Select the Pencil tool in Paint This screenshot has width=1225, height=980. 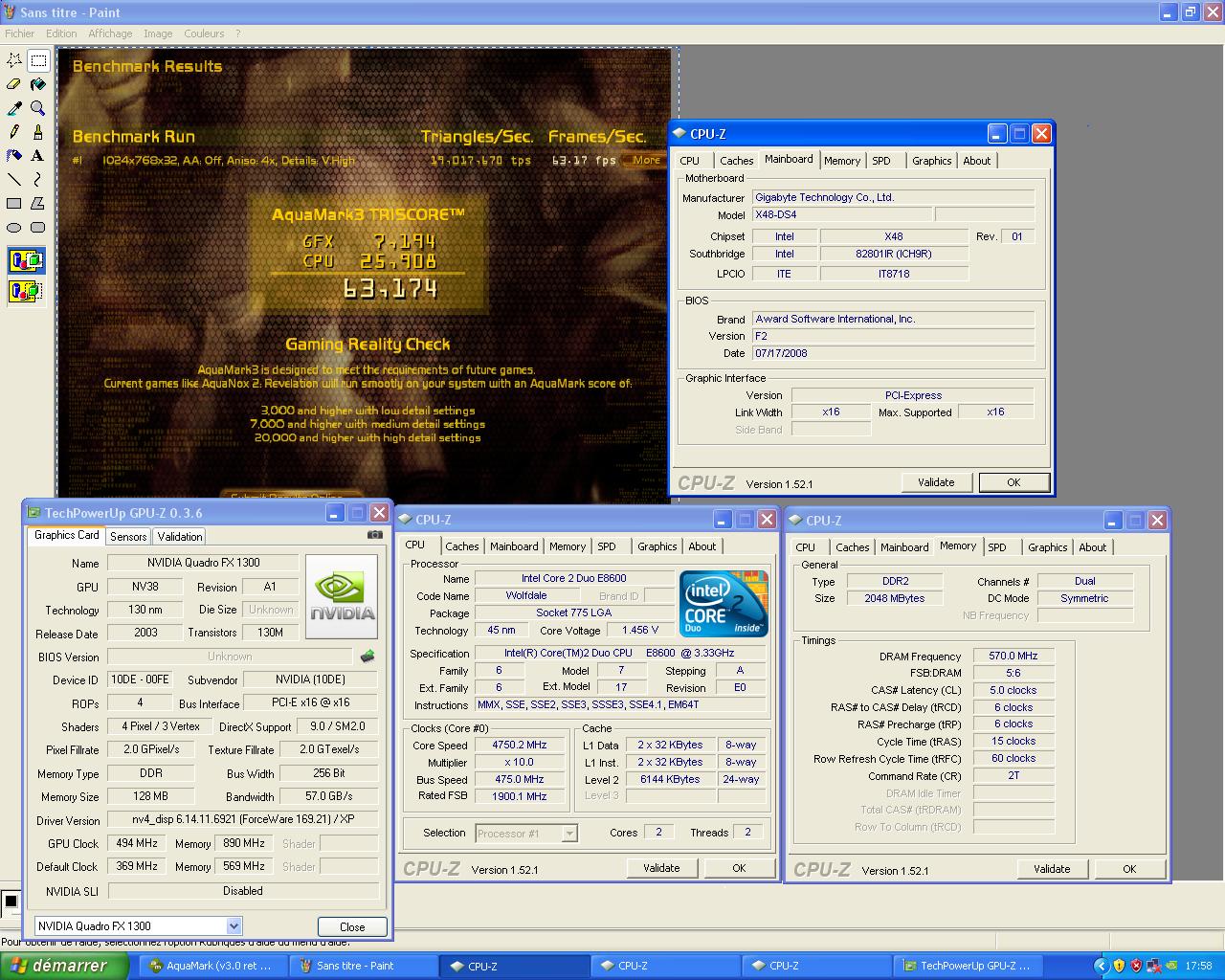[14, 132]
